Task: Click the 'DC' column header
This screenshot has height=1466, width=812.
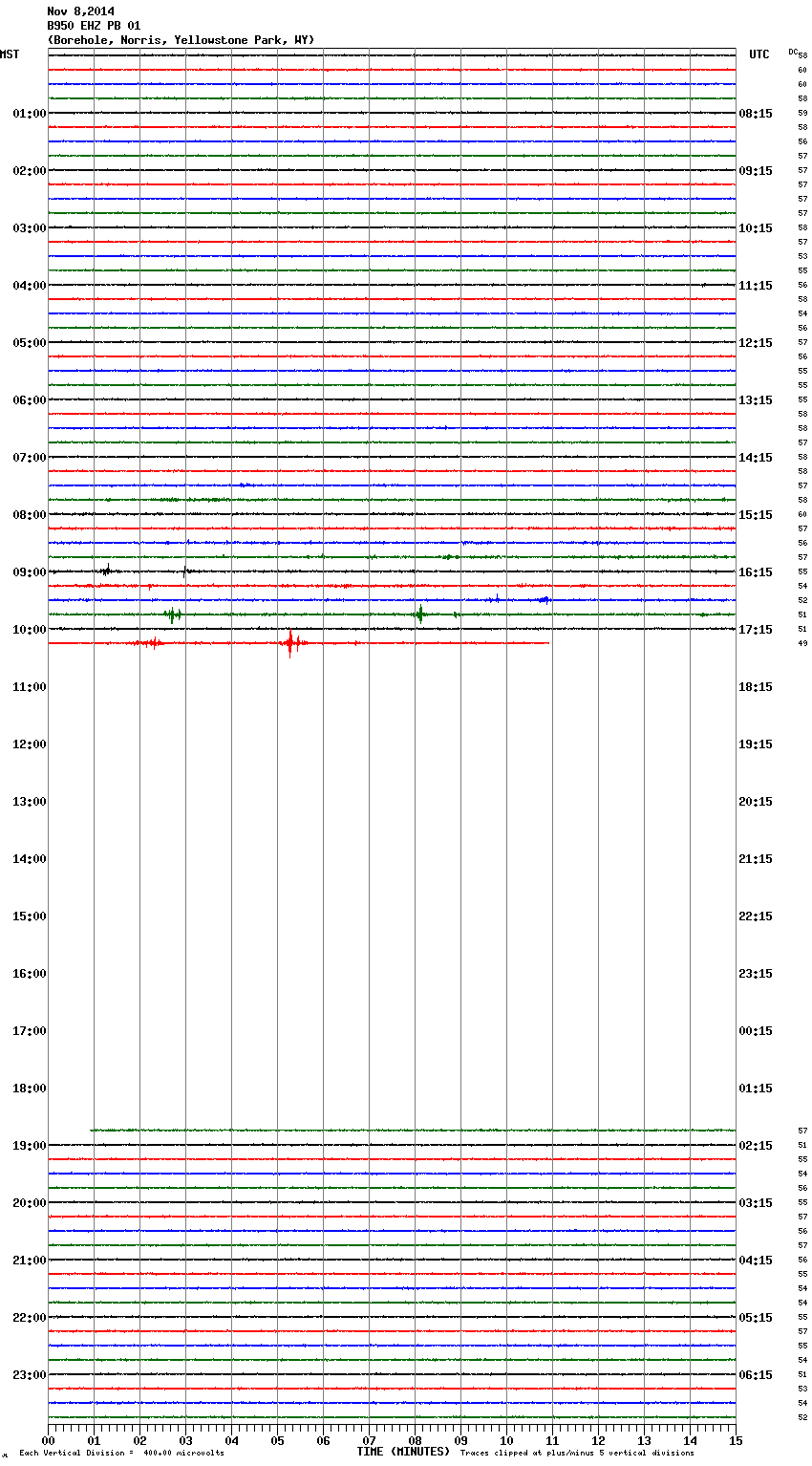Action: tap(793, 52)
